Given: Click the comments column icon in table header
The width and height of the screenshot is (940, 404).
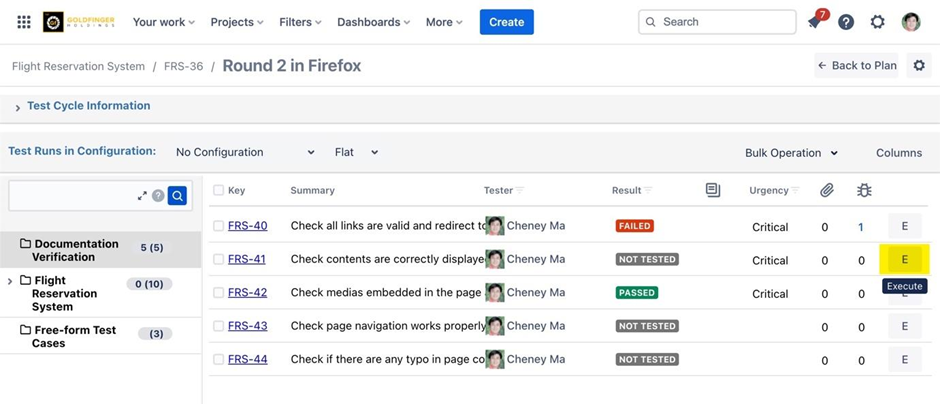Looking at the screenshot, I should point(713,190).
